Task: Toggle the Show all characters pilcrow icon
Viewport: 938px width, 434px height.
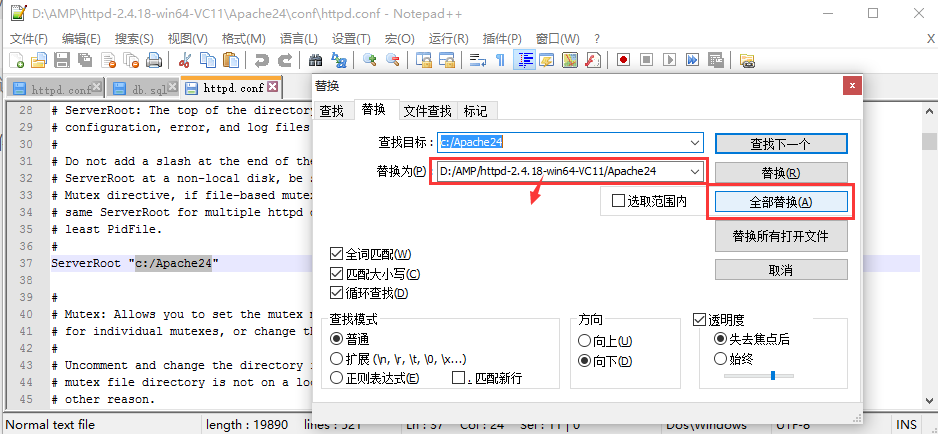Action: 501,60
